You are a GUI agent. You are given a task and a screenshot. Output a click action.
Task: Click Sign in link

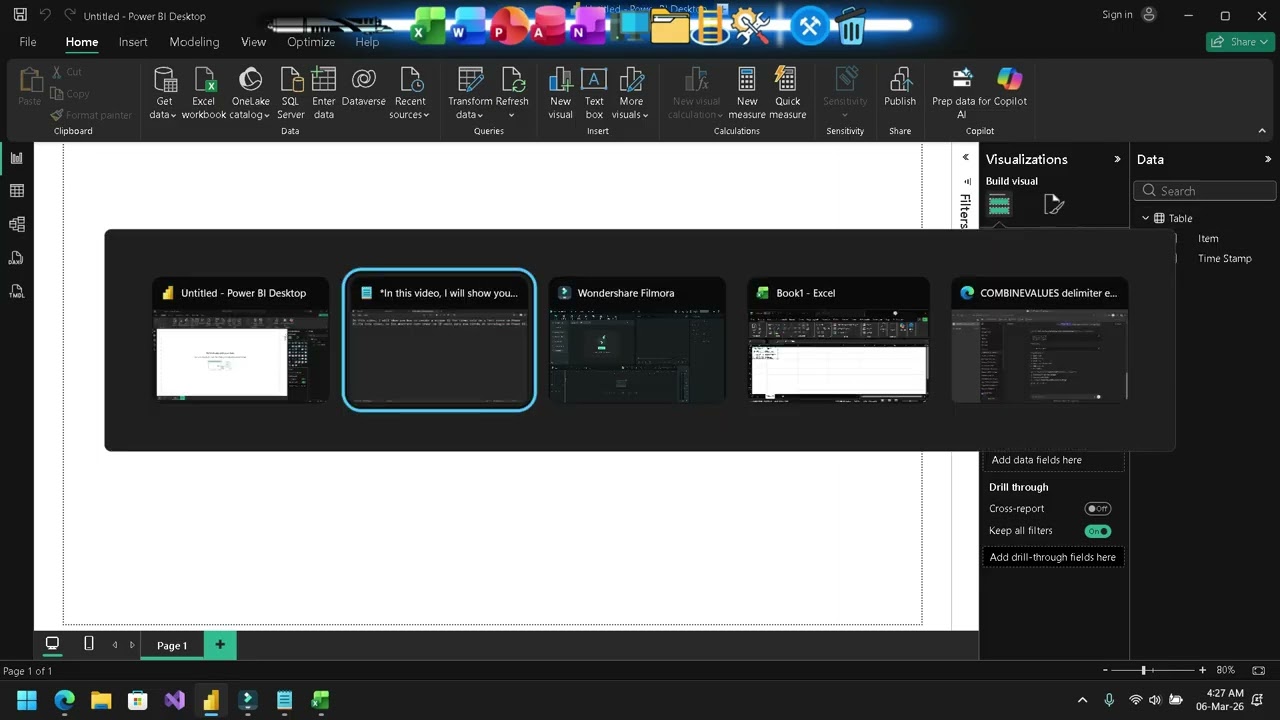tap(1117, 15)
